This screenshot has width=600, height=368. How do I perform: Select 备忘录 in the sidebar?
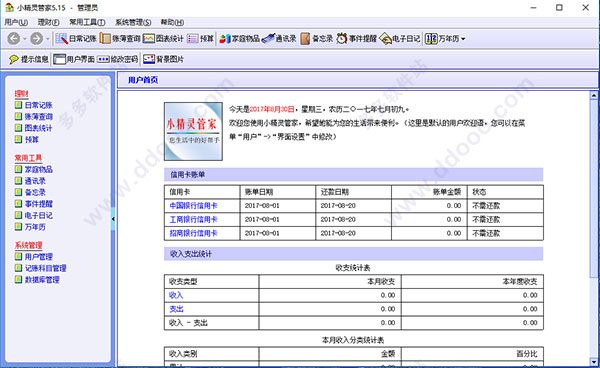[35, 192]
